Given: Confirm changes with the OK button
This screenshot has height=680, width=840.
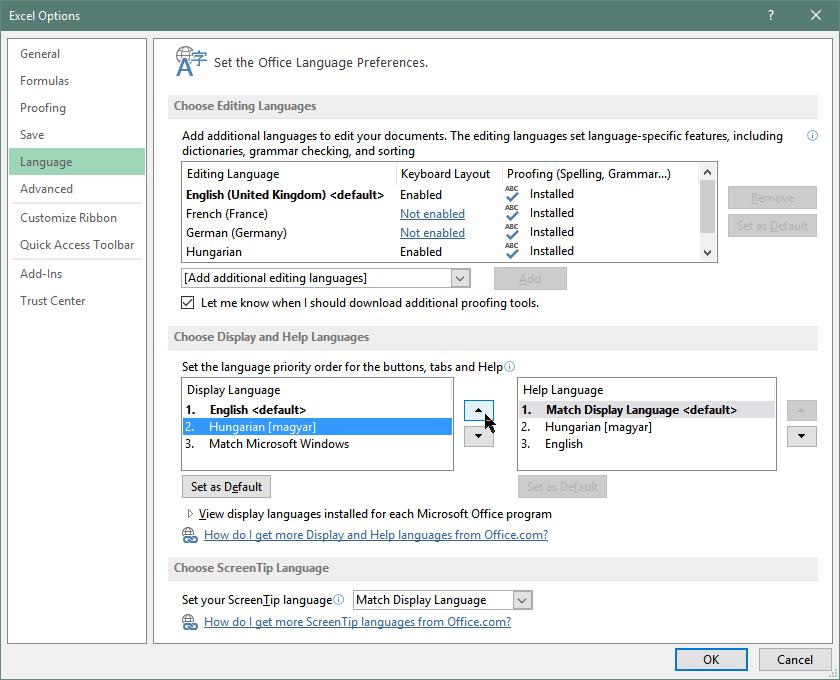Looking at the screenshot, I should [711, 660].
